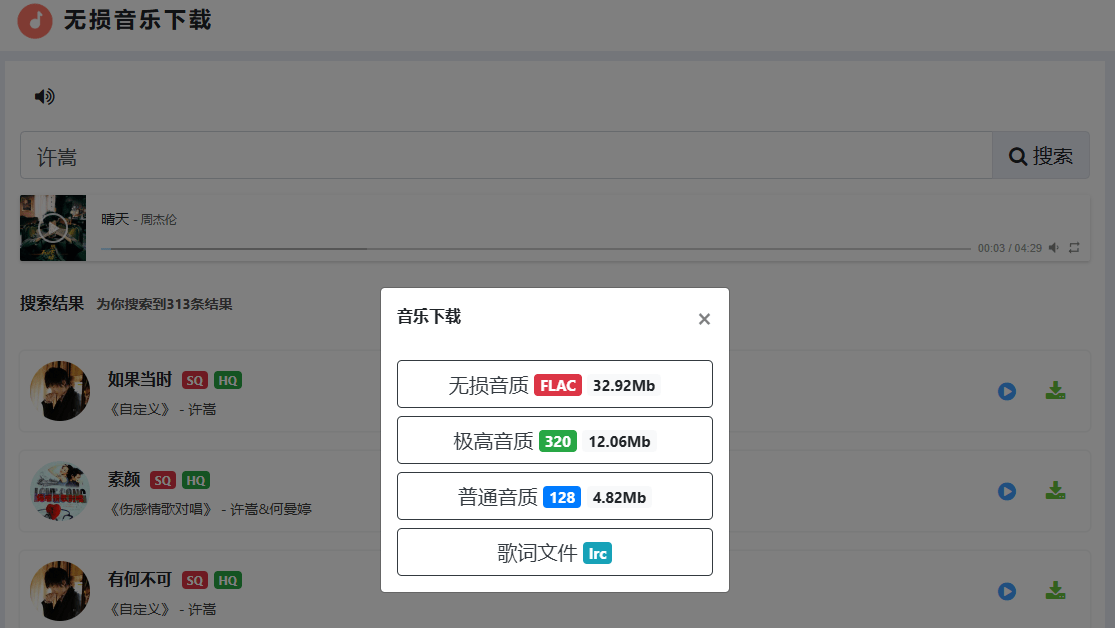The height and width of the screenshot is (628, 1115).
Task: Download 极高音质 320 quality version
Action: (554, 440)
